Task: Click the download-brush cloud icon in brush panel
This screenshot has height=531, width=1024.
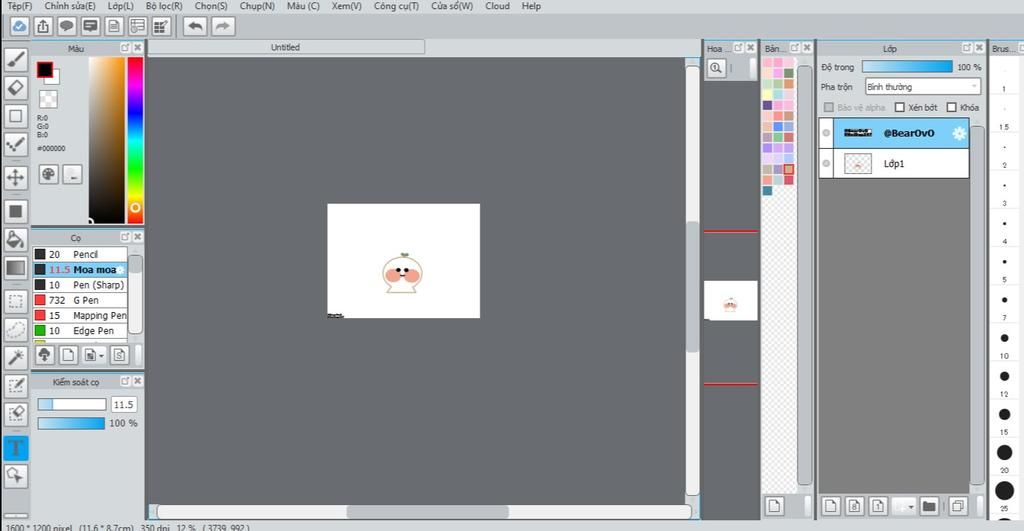Action: (x=44, y=355)
